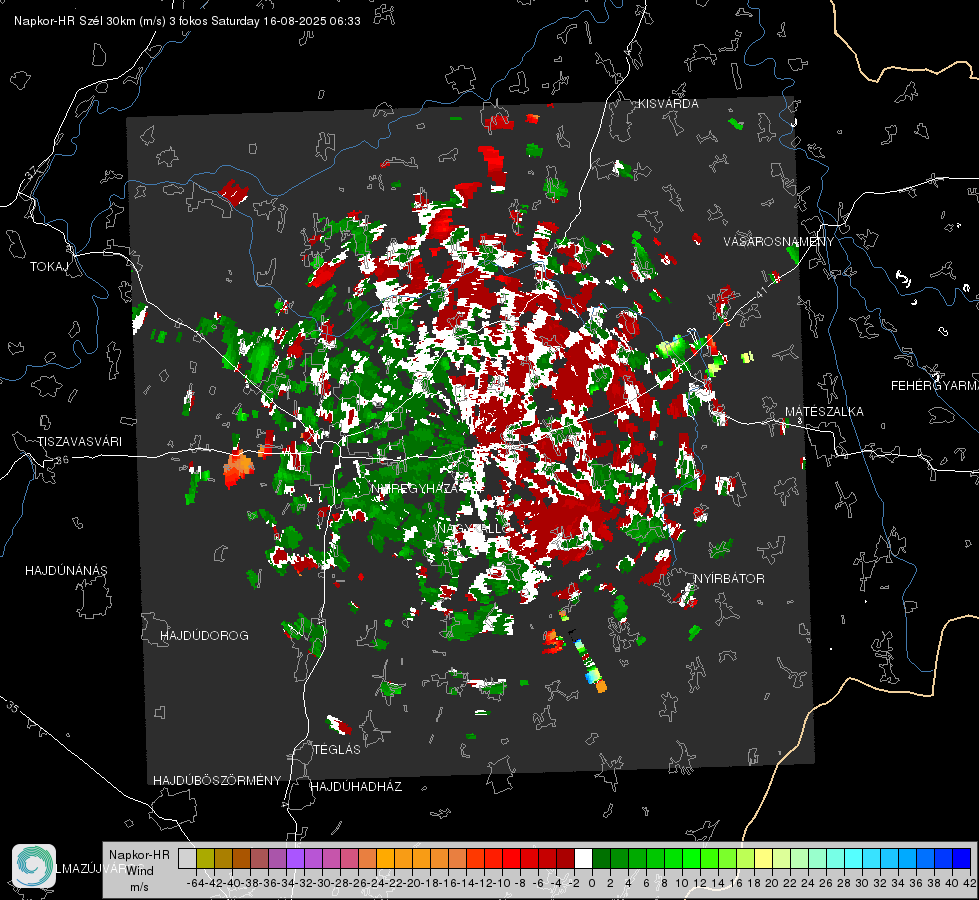
Task: Click the pale yellow legend swatch
Action: pos(764,859)
